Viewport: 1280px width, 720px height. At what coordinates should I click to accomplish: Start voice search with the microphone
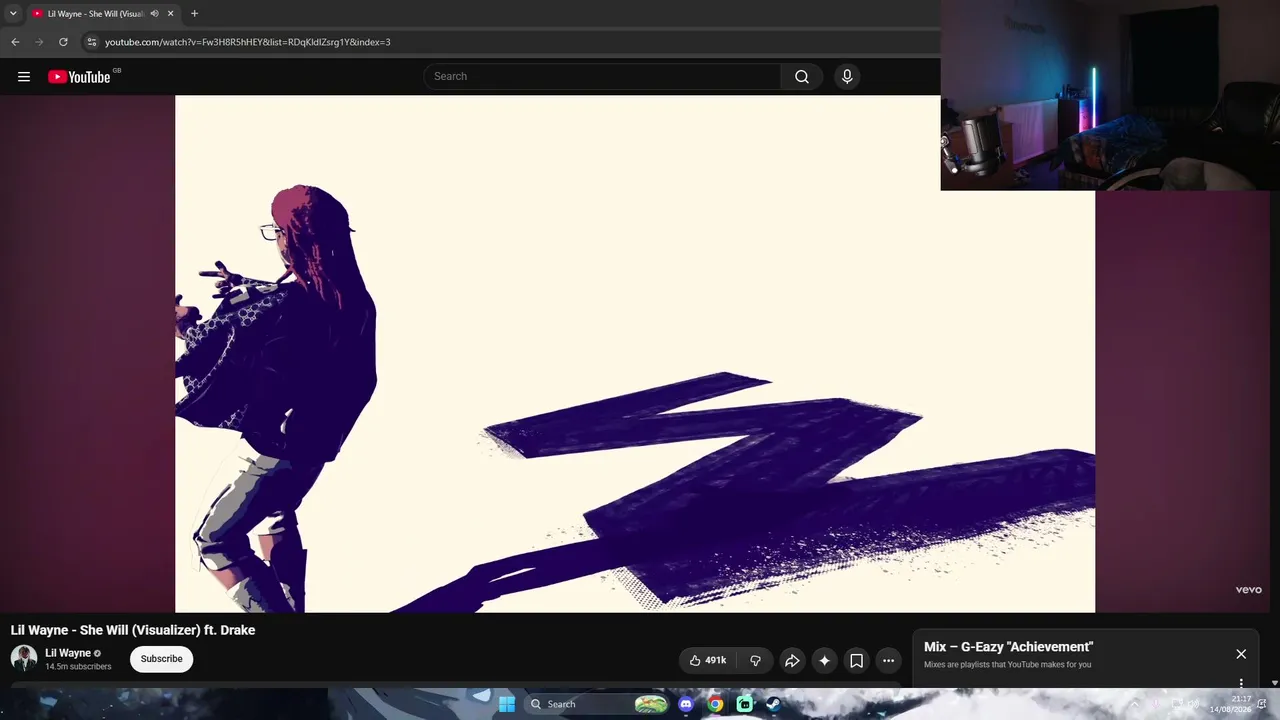(x=847, y=77)
